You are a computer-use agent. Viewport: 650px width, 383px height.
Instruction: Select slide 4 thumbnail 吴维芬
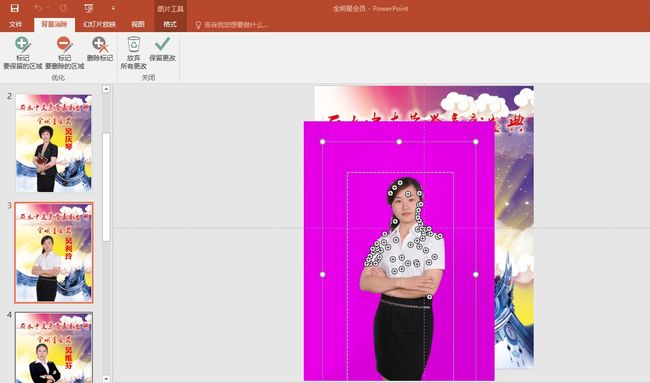click(x=54, y=347)
